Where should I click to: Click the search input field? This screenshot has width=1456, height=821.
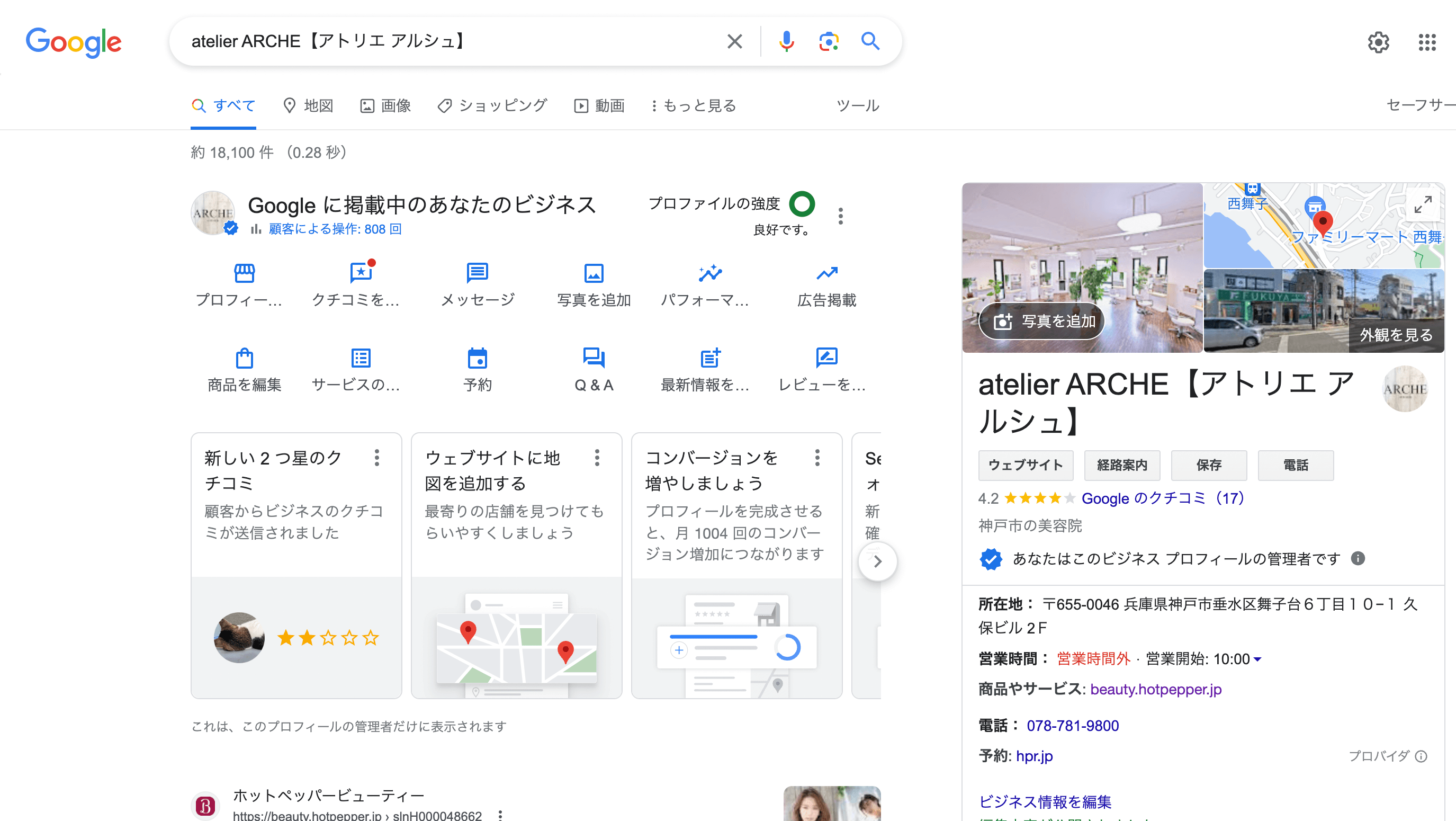(x=452, y=41)
